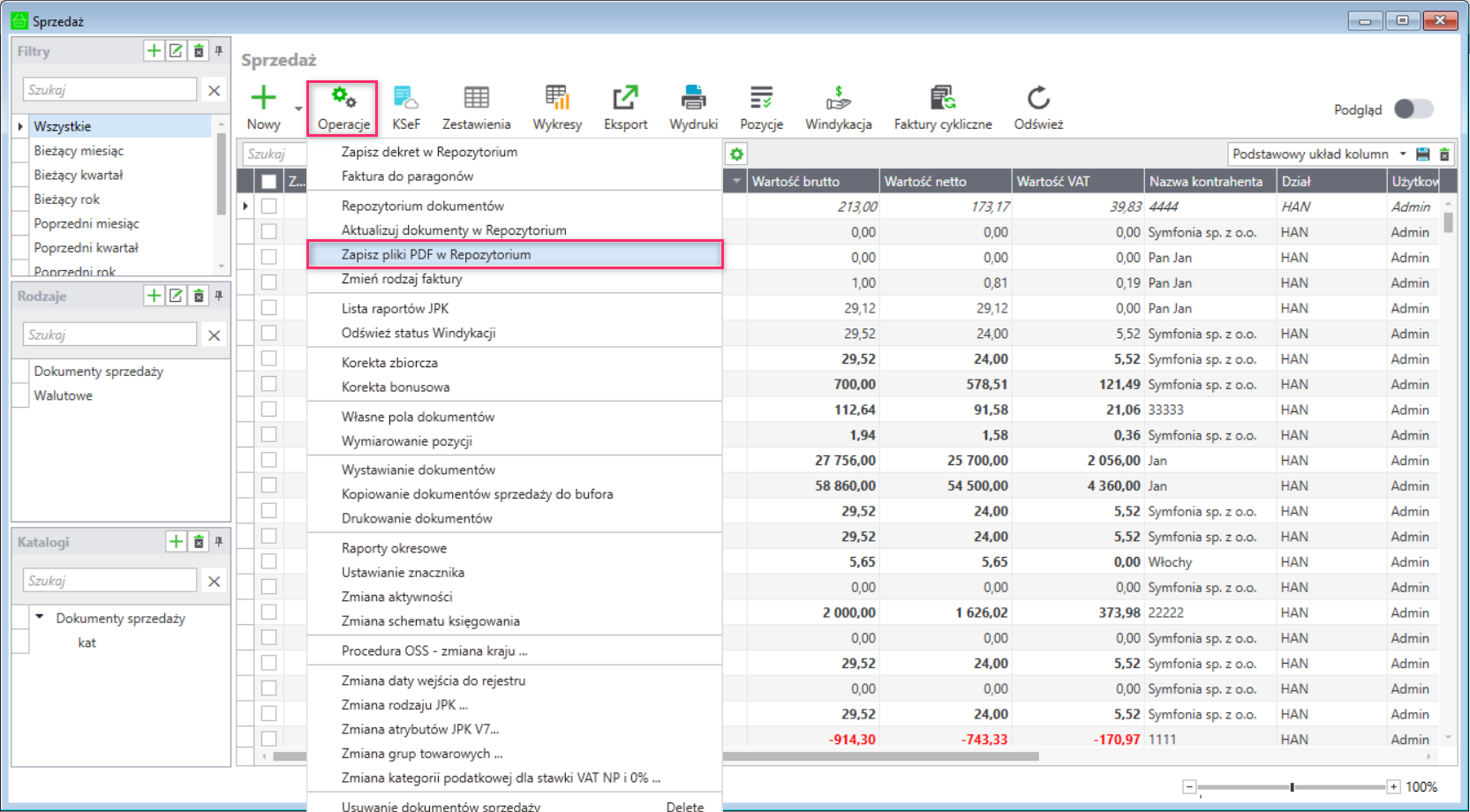Open Podstawowy układ kolumn dropdown
Image resolution: width=1470 pixels, height=812 pixels.
pyautogui.click(x=1319, y=154)
